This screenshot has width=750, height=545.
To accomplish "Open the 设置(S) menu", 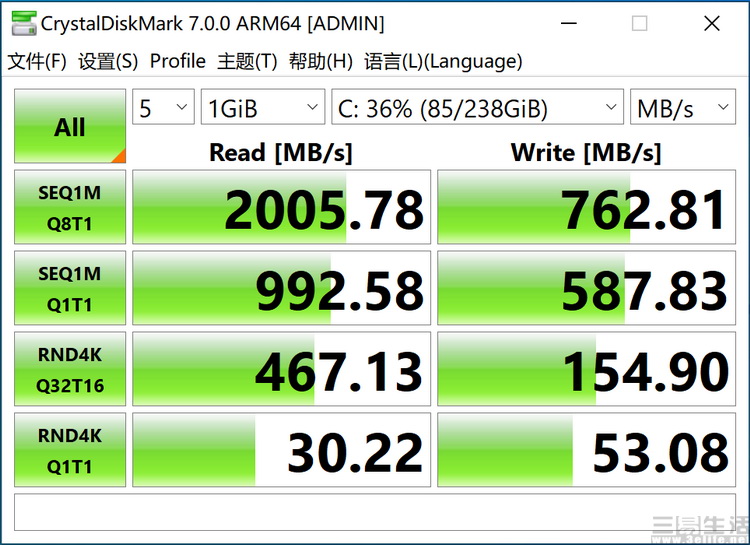I will point(108,61).
